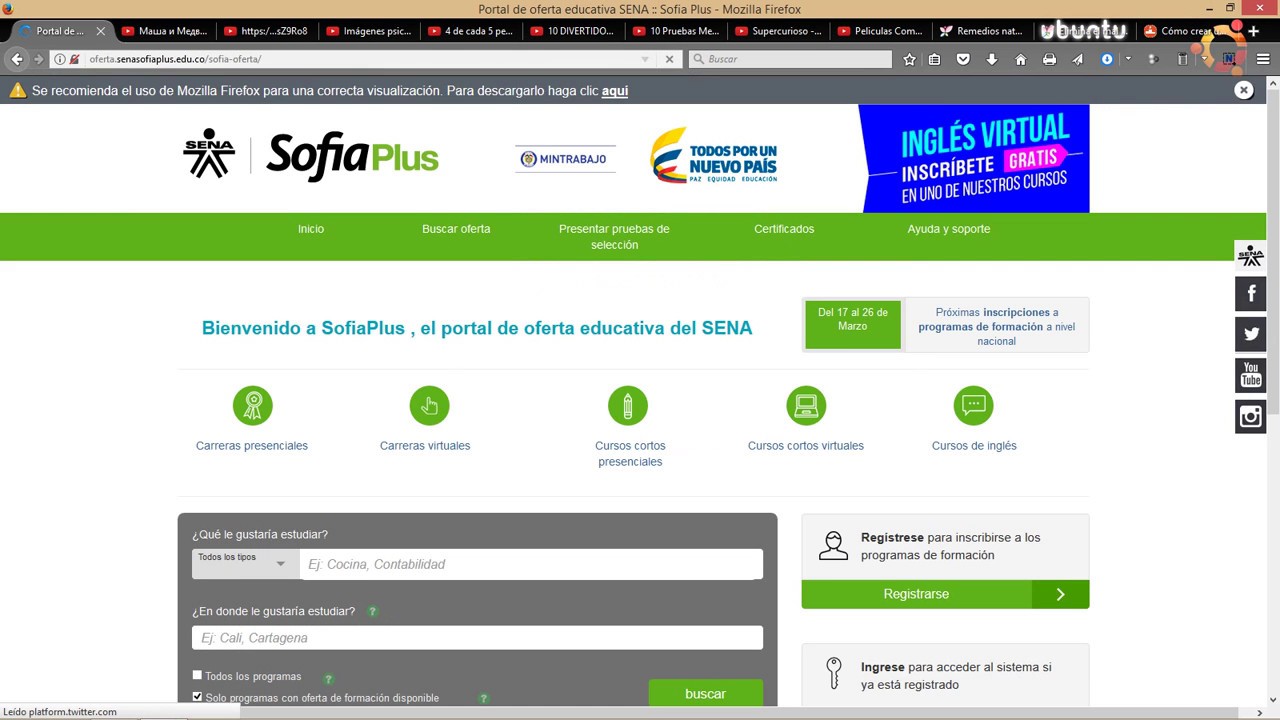Click the Cursos cortos virtuales laptop icon
Image resolution: width=1280 pixels, height=720 pixels.
tap(806, 405)
